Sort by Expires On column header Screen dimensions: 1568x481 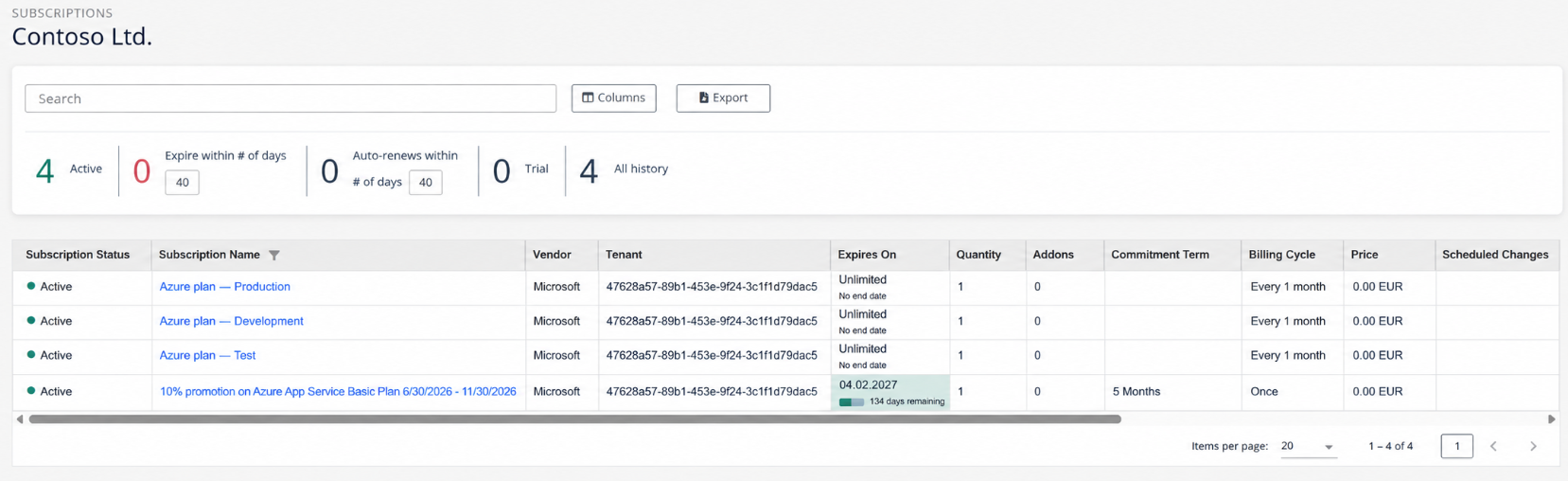tap(867, 255)
